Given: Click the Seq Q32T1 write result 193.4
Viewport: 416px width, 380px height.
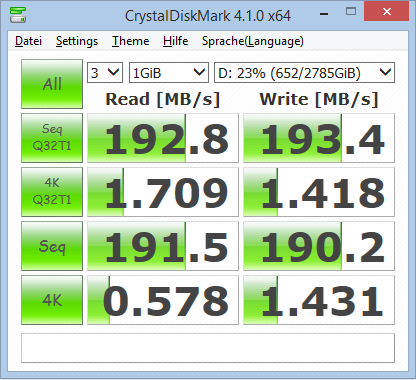Looking at the screenshot, I should coord(319,138).
